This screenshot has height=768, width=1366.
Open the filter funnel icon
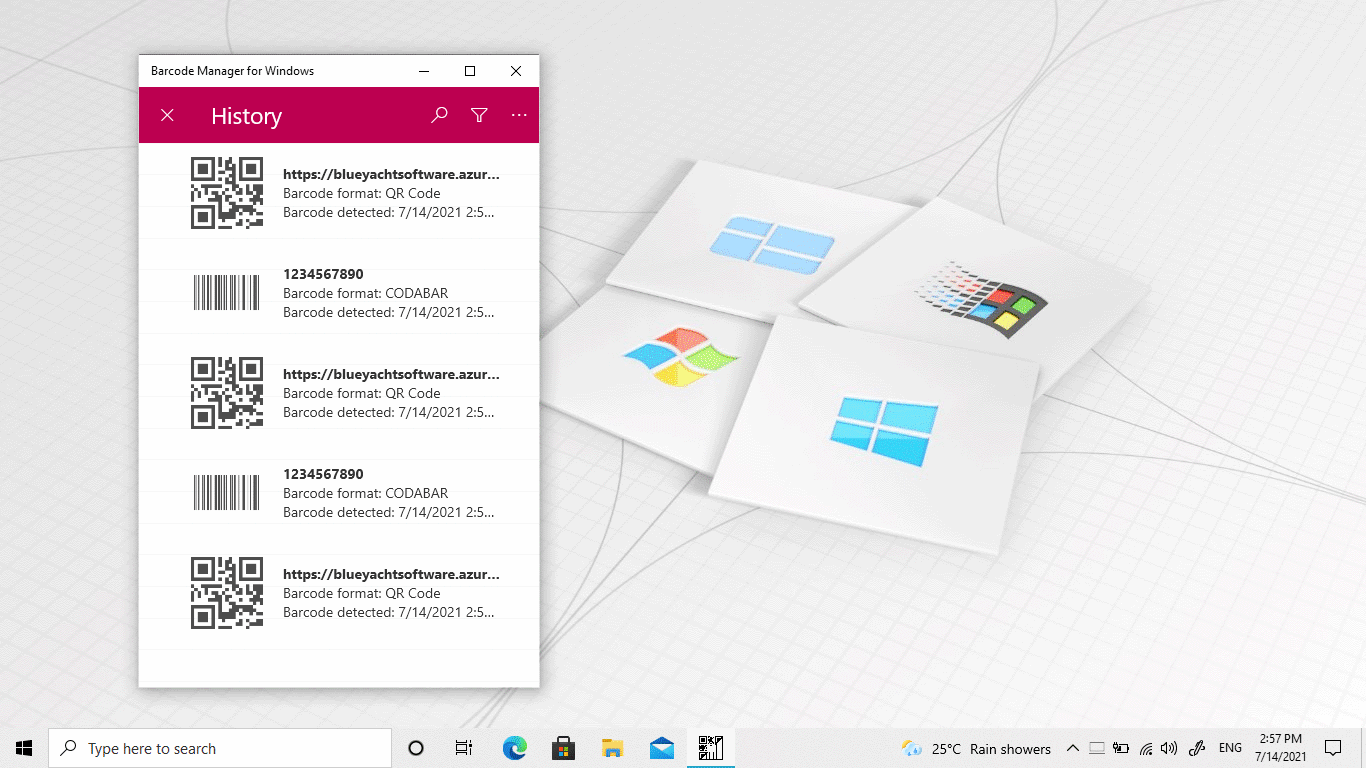[479, 116]
